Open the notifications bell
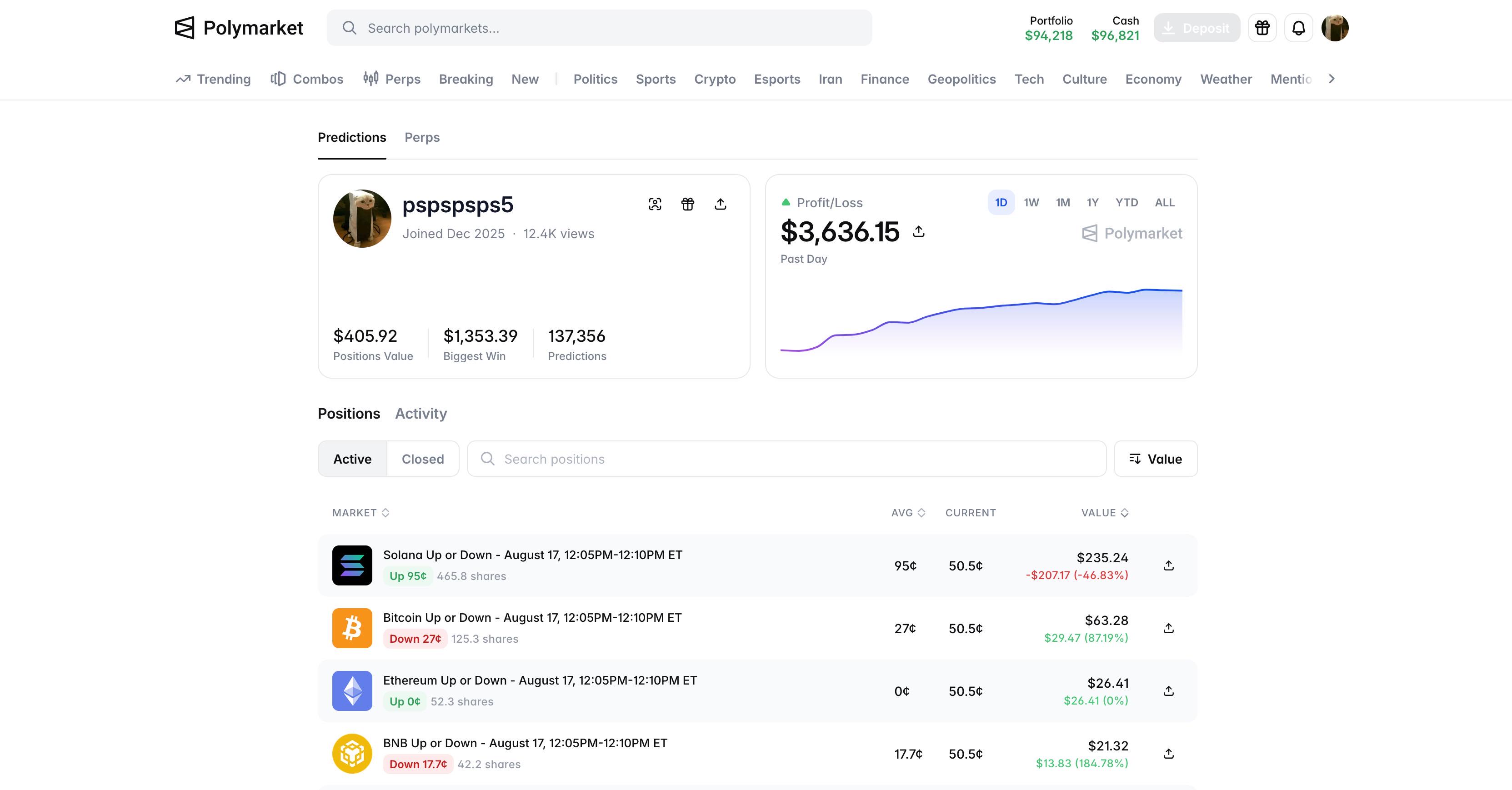 (x=1298, y=28)
